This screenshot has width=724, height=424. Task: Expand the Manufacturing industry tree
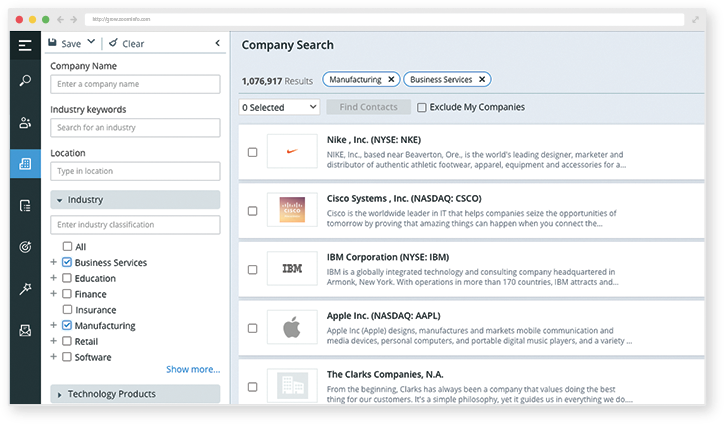pyautogui.click(x=54, y=325)
